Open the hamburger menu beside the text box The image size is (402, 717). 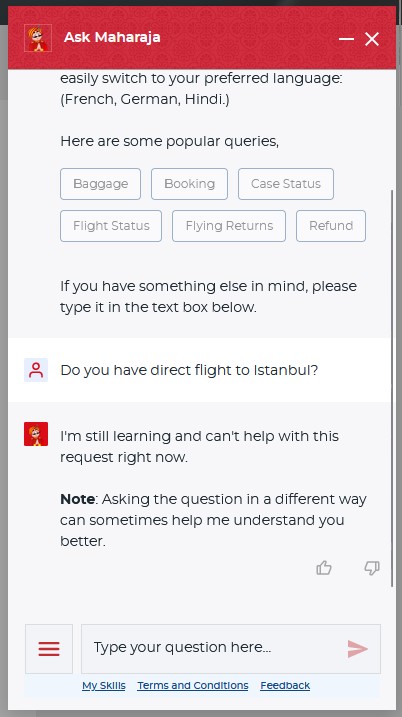click(x=49, y=649)
